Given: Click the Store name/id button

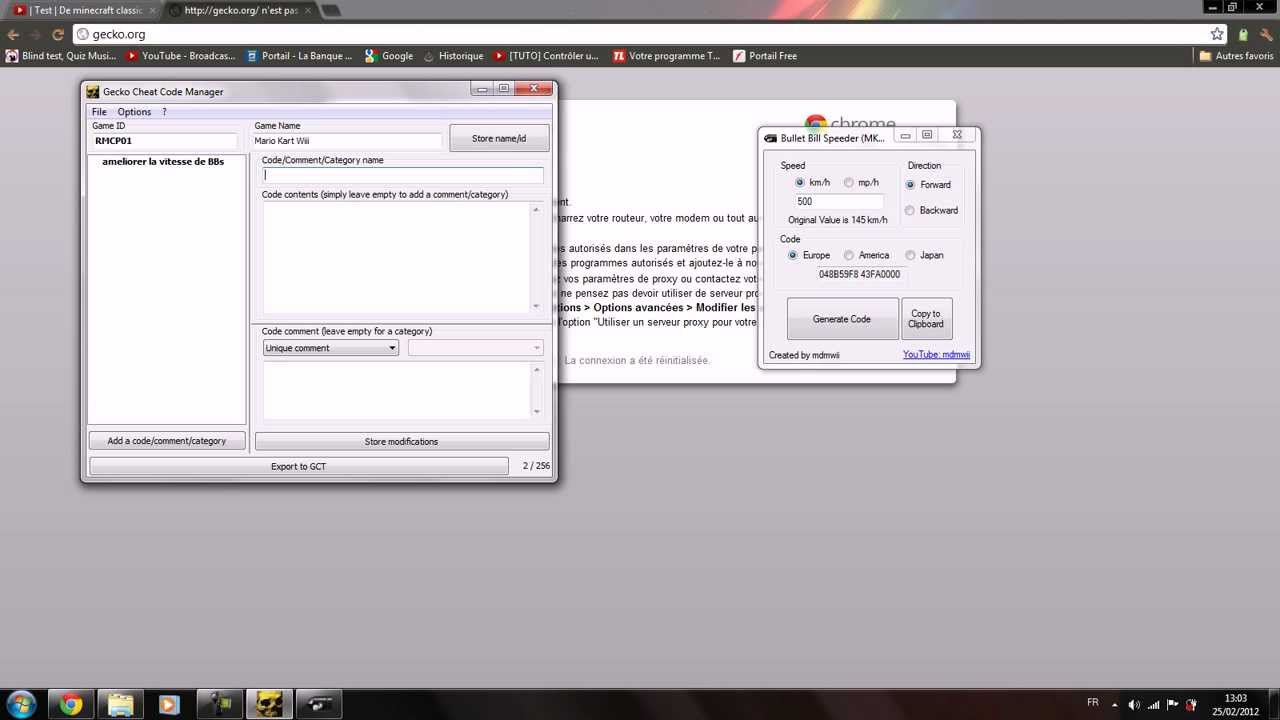Looking at the screenshot, I should [499, 138].
